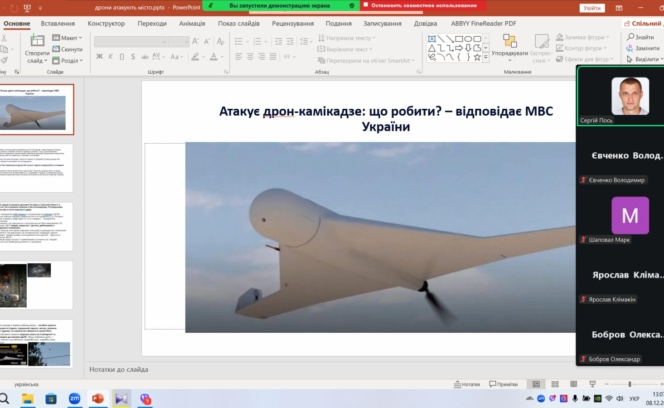
Task: Click the Notes (Нотатки) status bar button
Action: (x=467, y=384)
